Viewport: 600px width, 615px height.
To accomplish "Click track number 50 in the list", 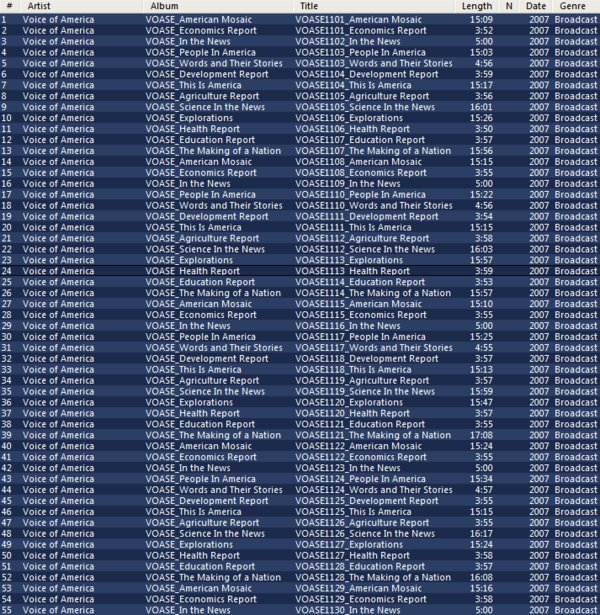I will (x=6, y=556).
